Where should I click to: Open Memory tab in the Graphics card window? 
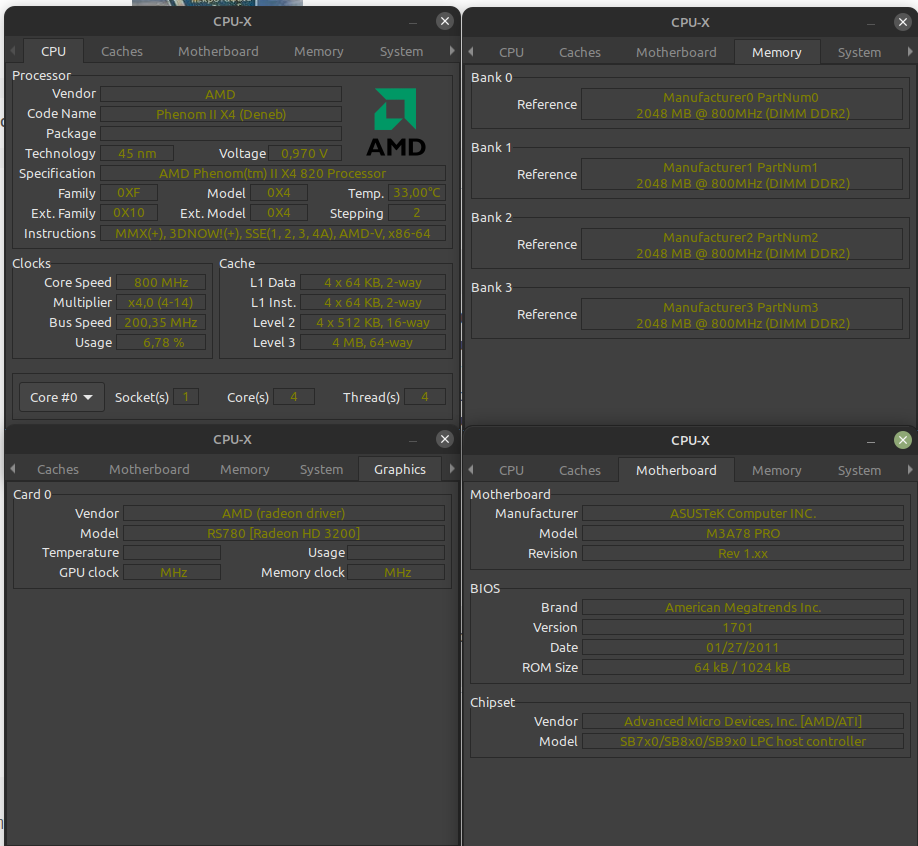tap(245, 470)
